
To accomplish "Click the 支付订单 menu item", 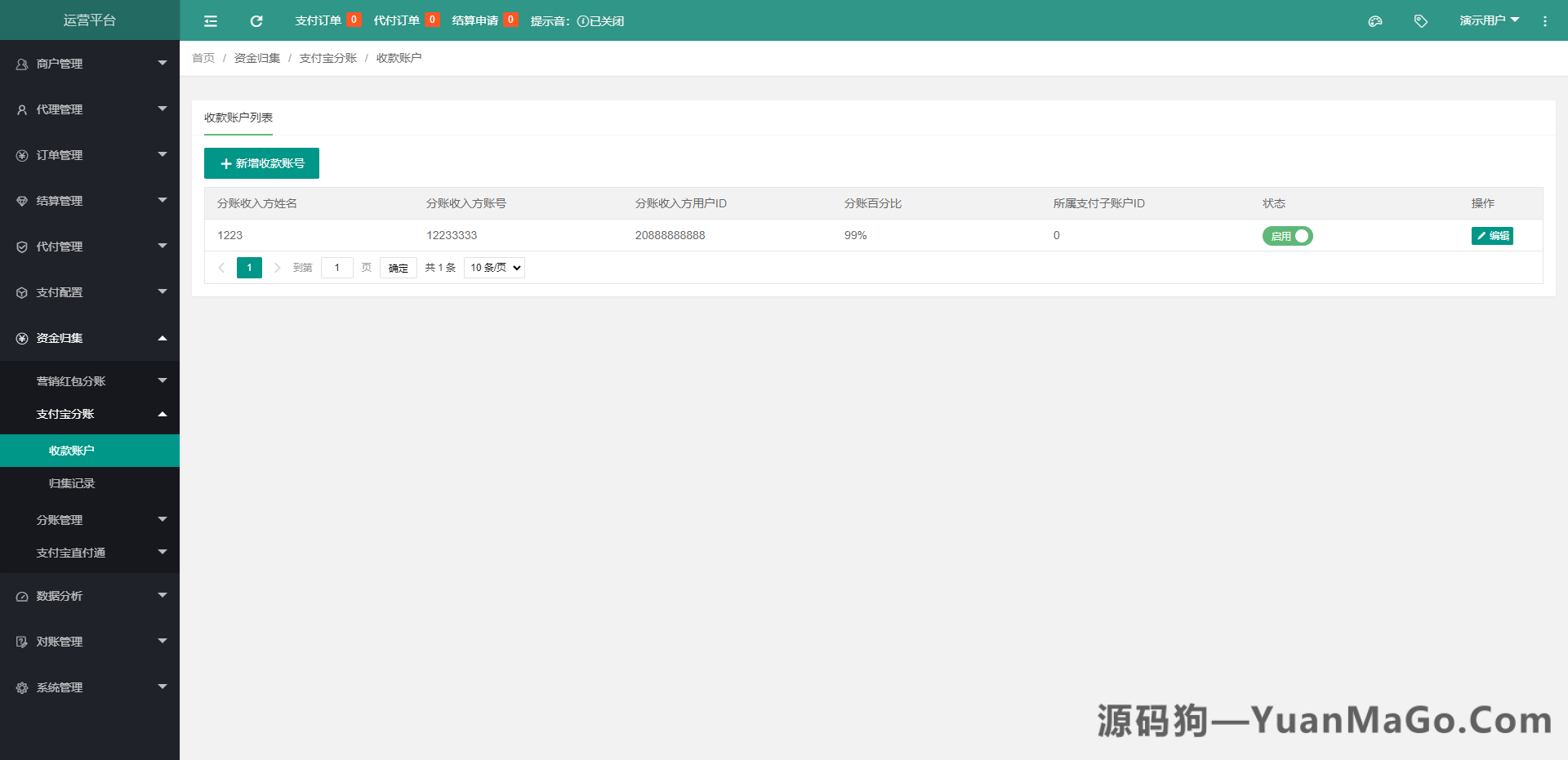I will click(318, 20).
